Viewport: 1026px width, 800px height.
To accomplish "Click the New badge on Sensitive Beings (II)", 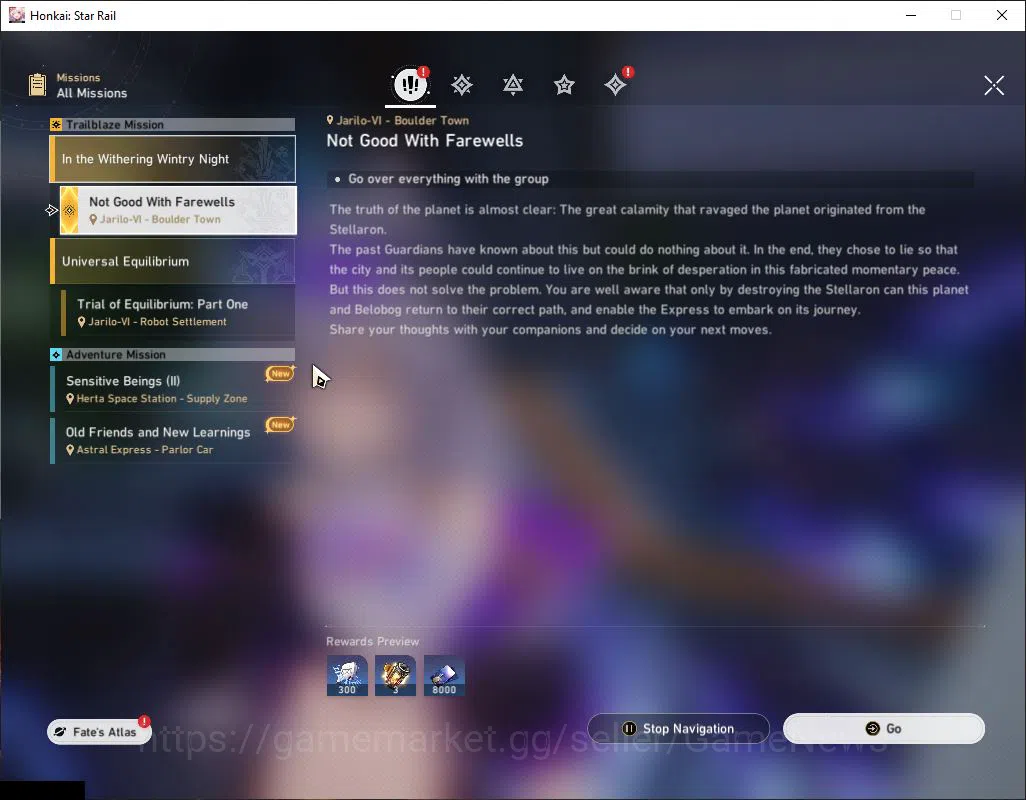I will point(280,374).
